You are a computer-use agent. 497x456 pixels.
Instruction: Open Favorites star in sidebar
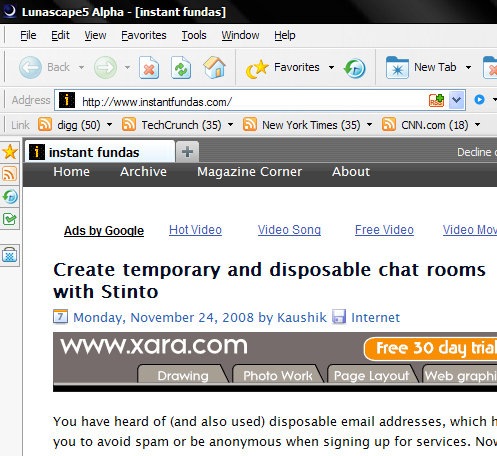click(10, 152)
